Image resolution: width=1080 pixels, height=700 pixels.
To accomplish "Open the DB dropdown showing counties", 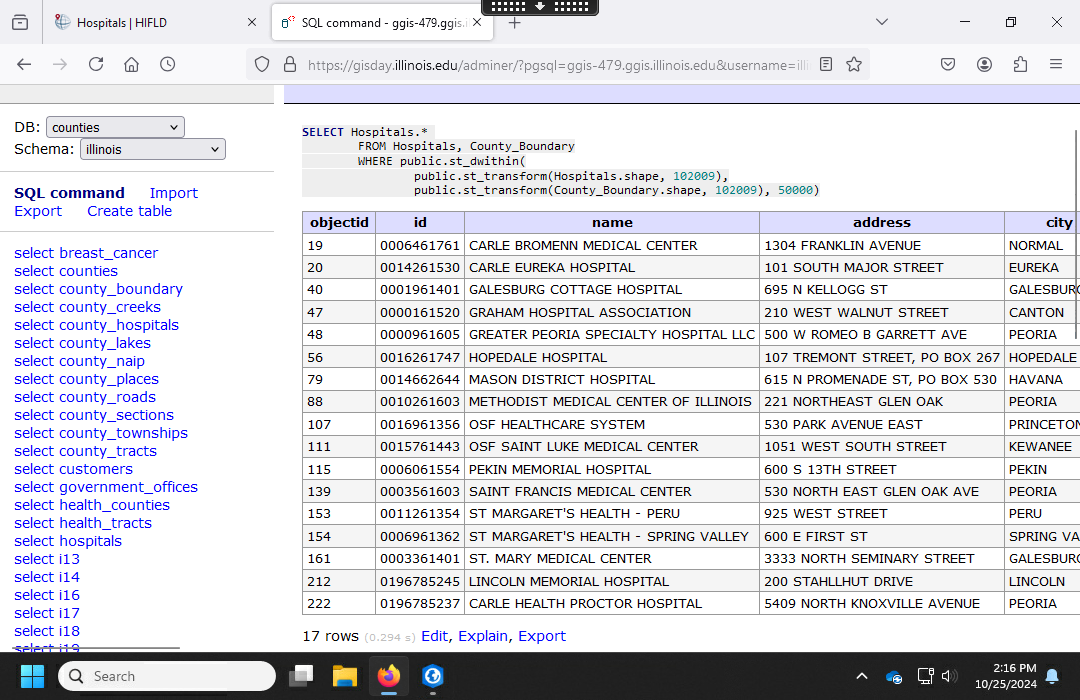I will 115,127.
